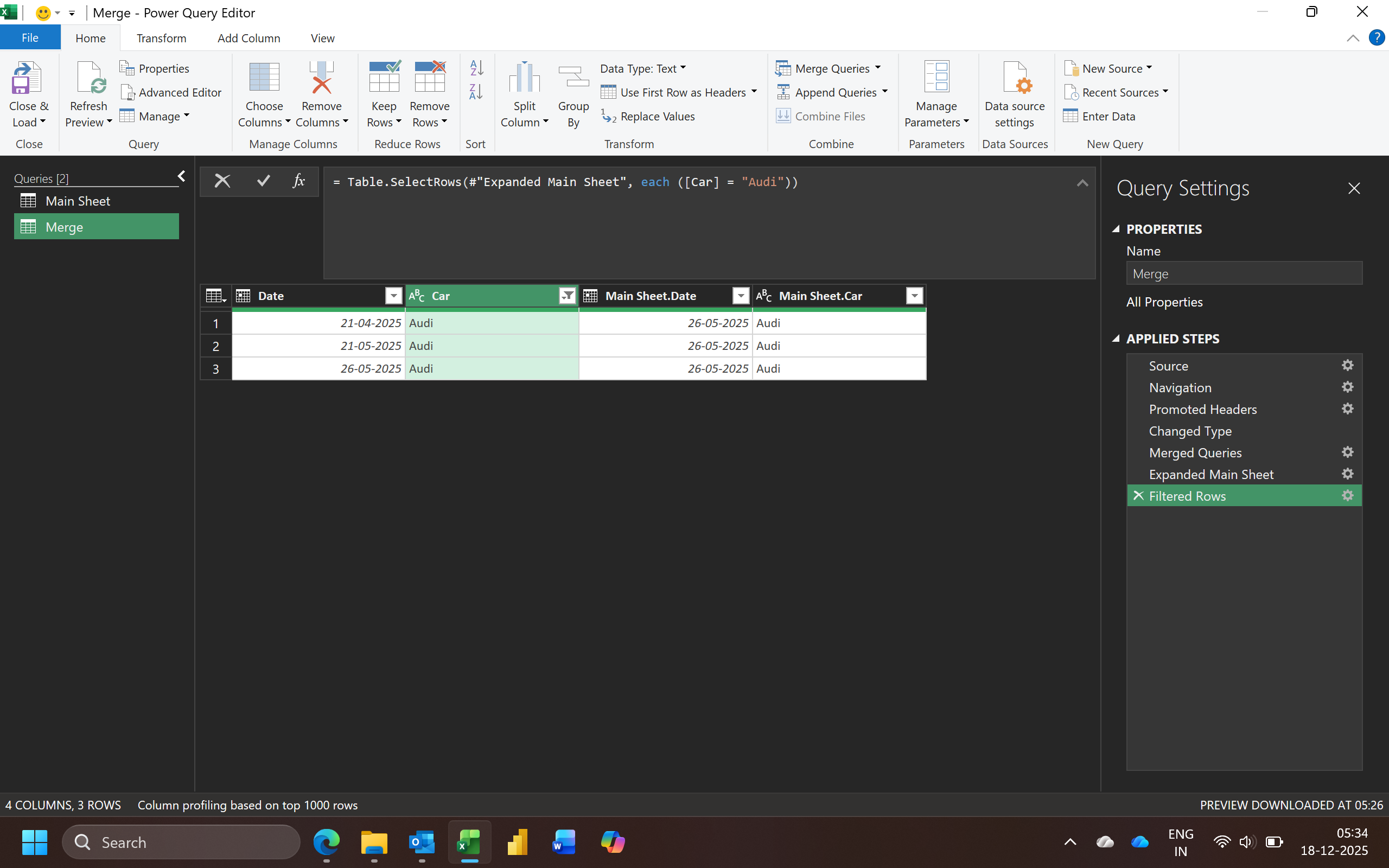The image size is (1389, 868).
Task: Confirm formula with checkmark button
Action: click(x=263, y=181)
